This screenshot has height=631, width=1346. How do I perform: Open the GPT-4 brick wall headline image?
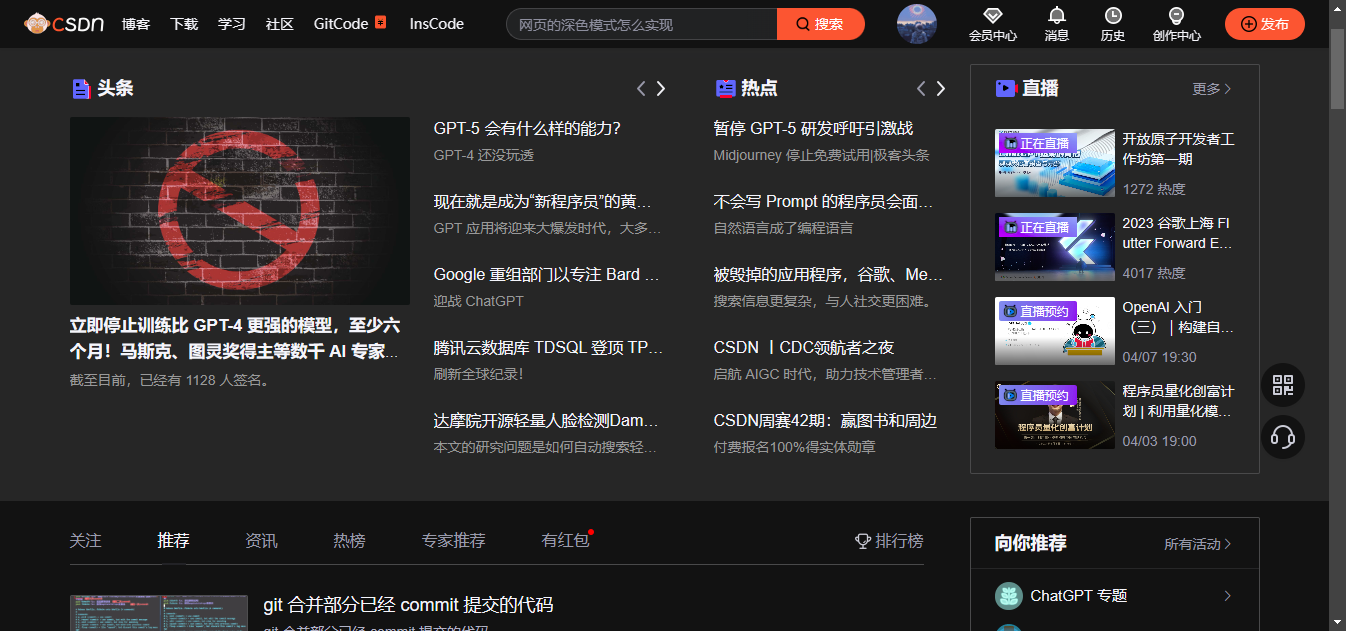(240, 211)
